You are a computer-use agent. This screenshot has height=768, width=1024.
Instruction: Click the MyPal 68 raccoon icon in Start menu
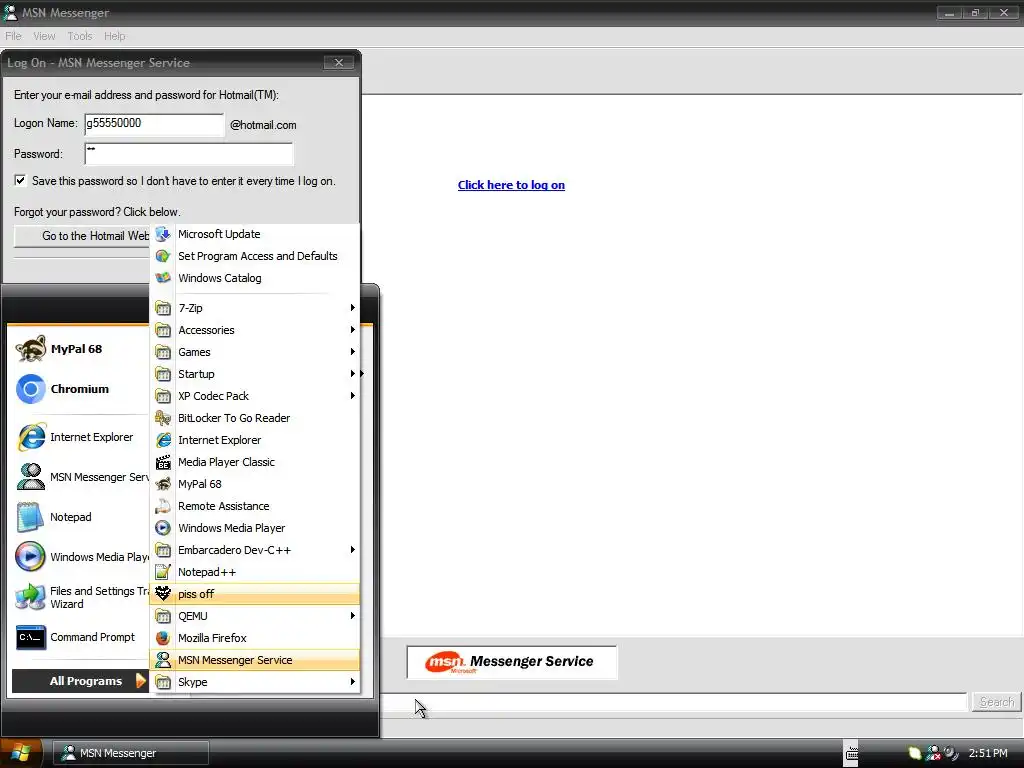pos(31,349)
